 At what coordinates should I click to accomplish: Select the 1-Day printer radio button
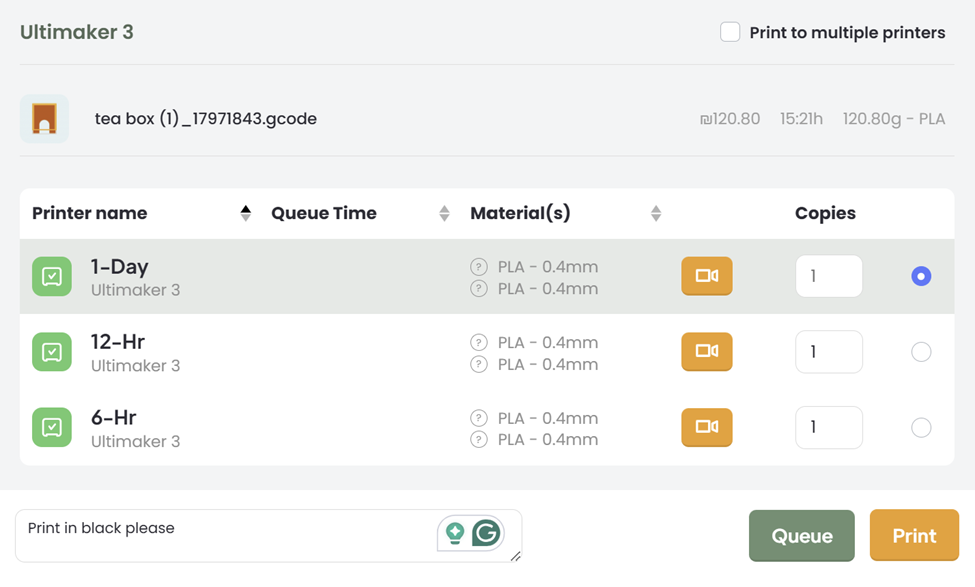(x=921, y=276)
